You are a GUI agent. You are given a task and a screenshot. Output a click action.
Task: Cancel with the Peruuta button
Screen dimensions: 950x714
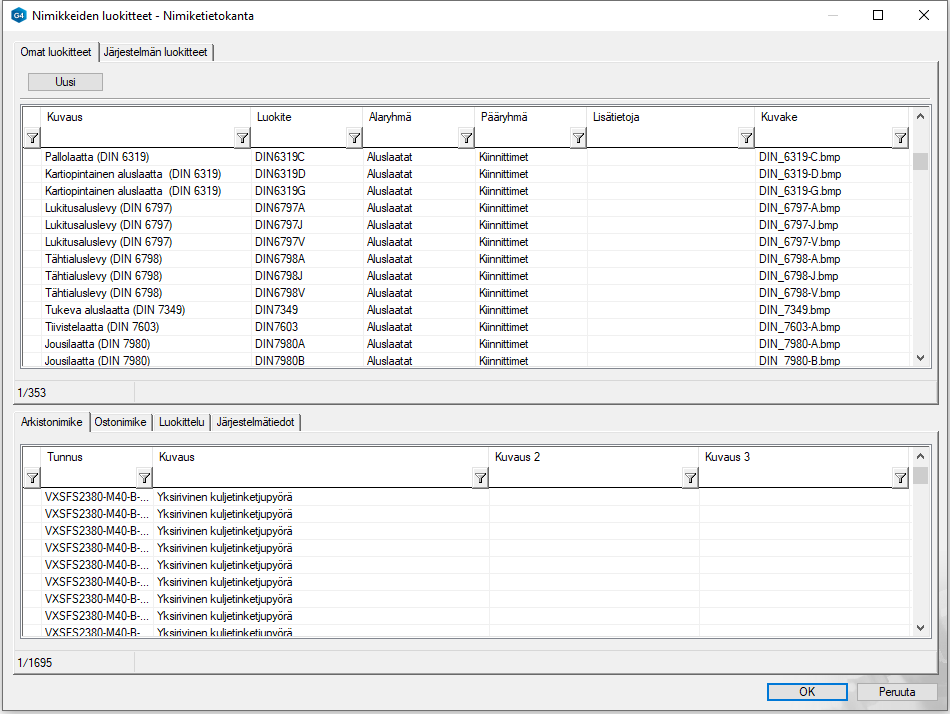pos(896,692)
